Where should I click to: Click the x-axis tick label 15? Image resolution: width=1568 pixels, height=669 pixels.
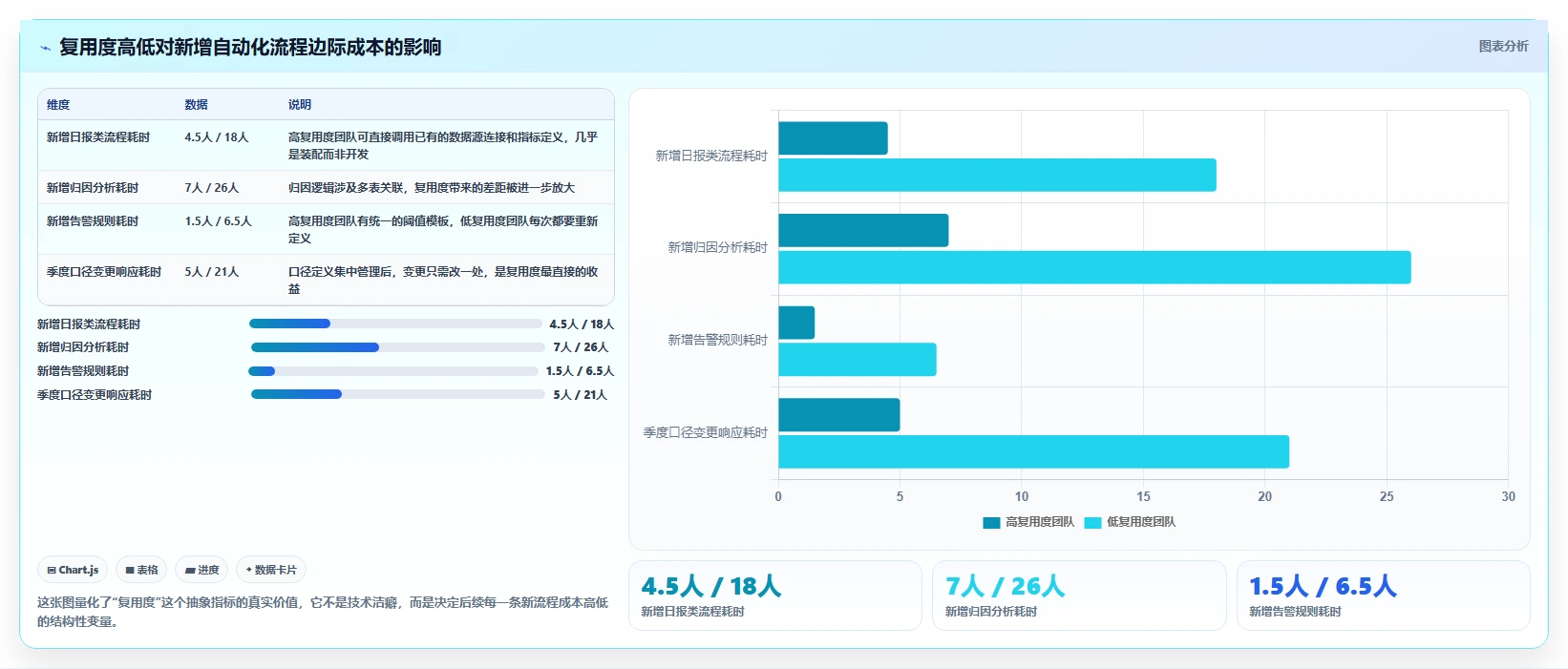[x=1143, y=496]
